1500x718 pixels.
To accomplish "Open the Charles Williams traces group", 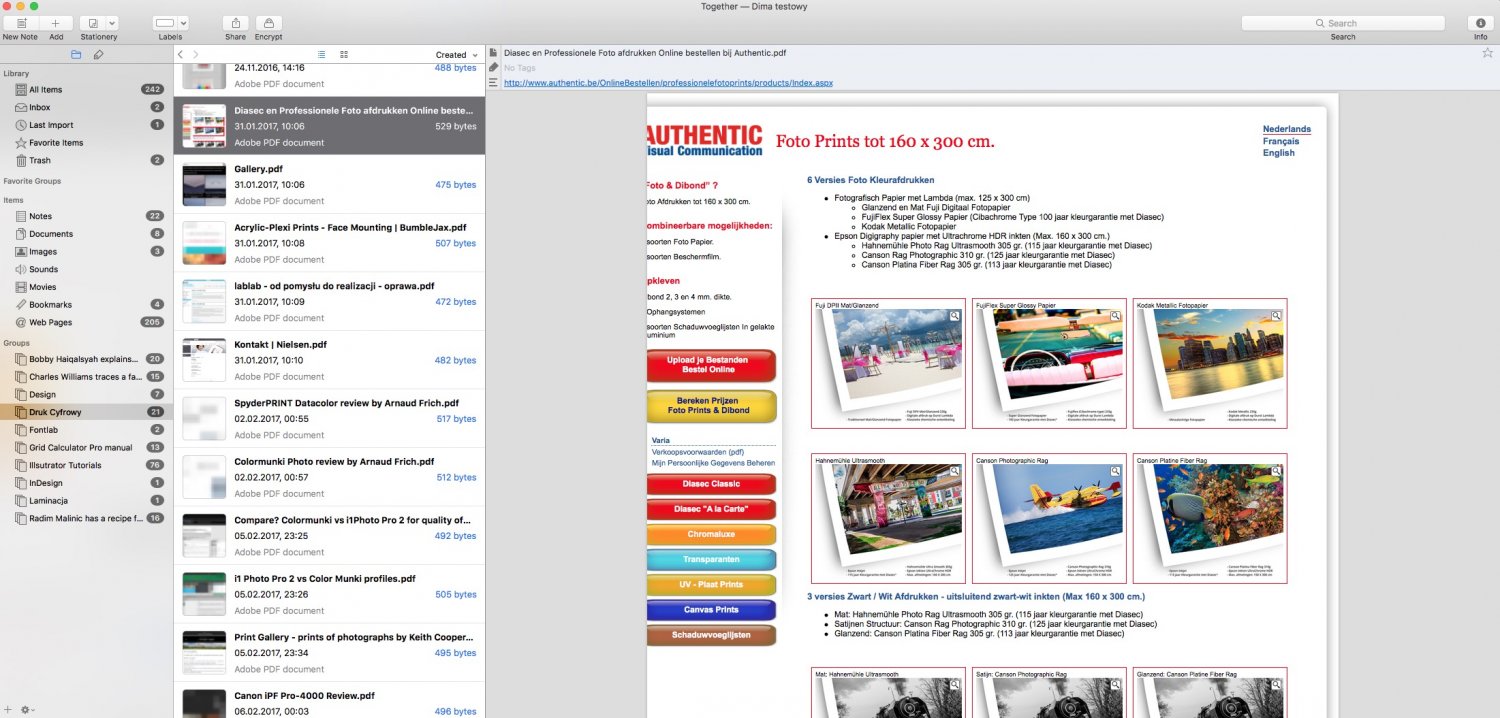I will pos(85,377).
